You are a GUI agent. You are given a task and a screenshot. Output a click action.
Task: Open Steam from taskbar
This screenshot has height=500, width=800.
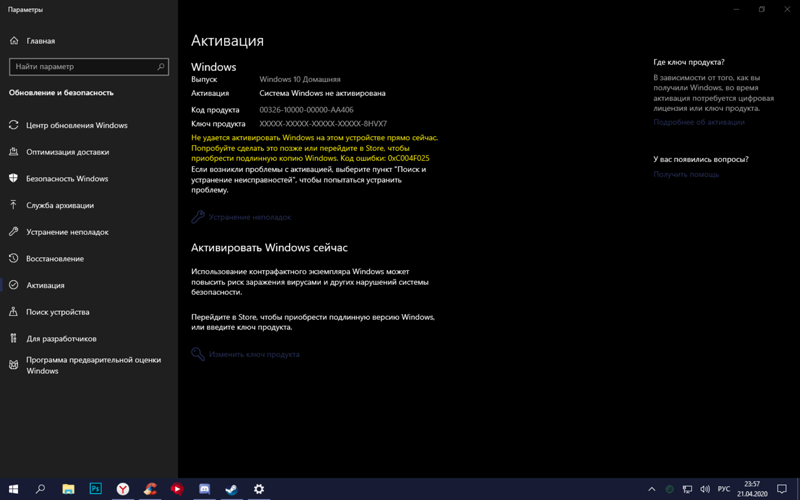[x=232, y=489]
